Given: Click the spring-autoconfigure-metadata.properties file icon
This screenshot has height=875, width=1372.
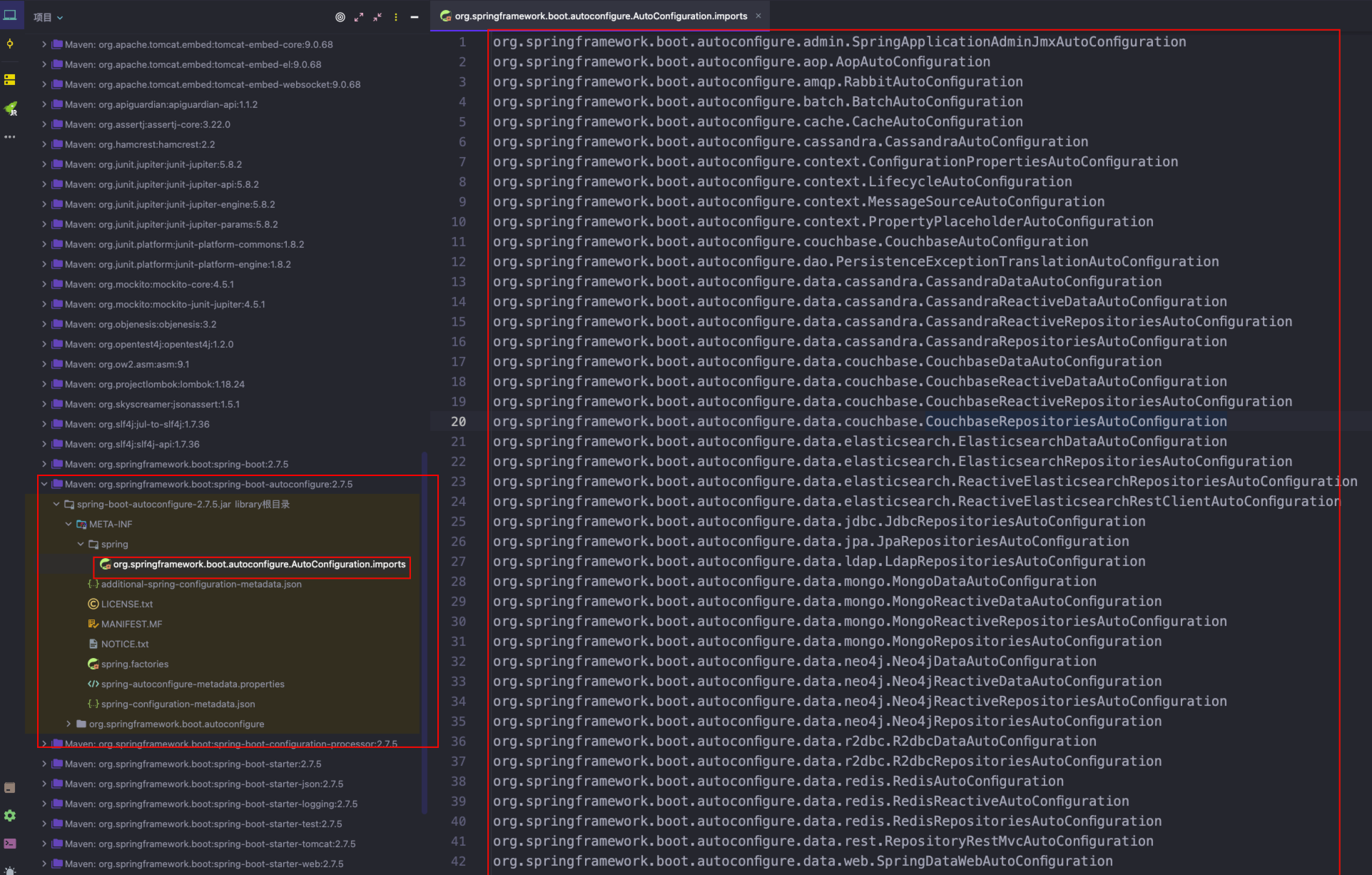Looking at the screenshot, I should [x=93, y=684].
